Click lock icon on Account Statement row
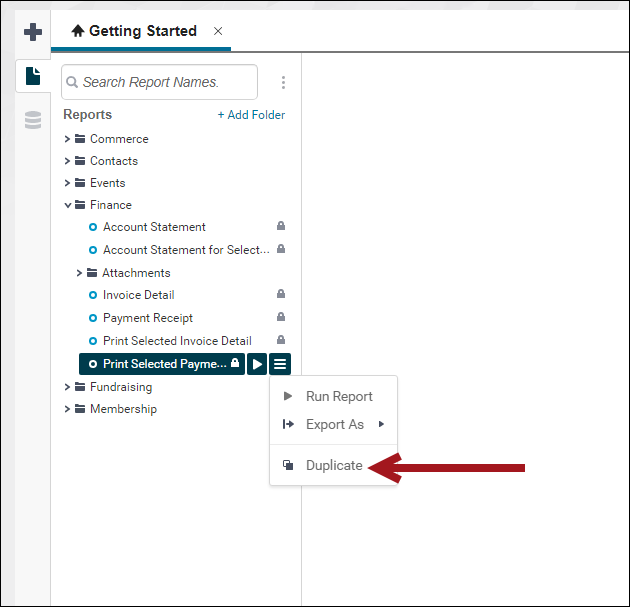 [x=281, y=226]
